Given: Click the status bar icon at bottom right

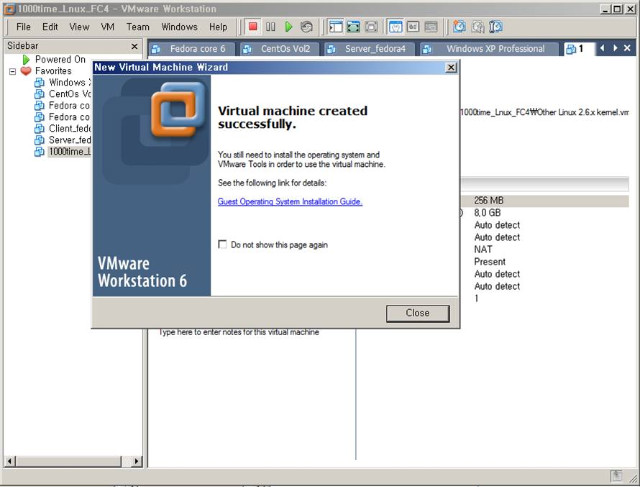Looking at the screenshot, I should coord(616,476).
